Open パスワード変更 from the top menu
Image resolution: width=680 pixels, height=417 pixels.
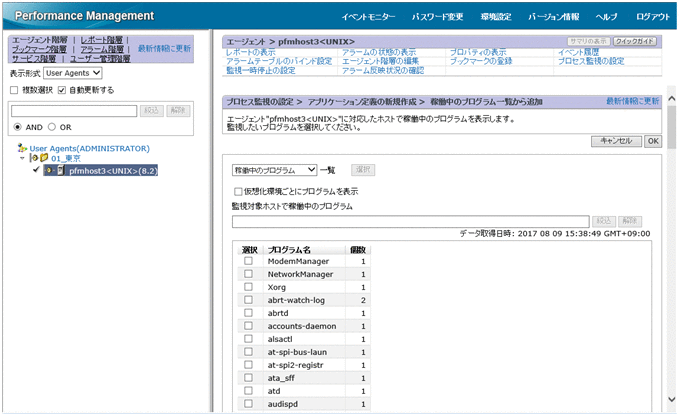pos(438,17)
